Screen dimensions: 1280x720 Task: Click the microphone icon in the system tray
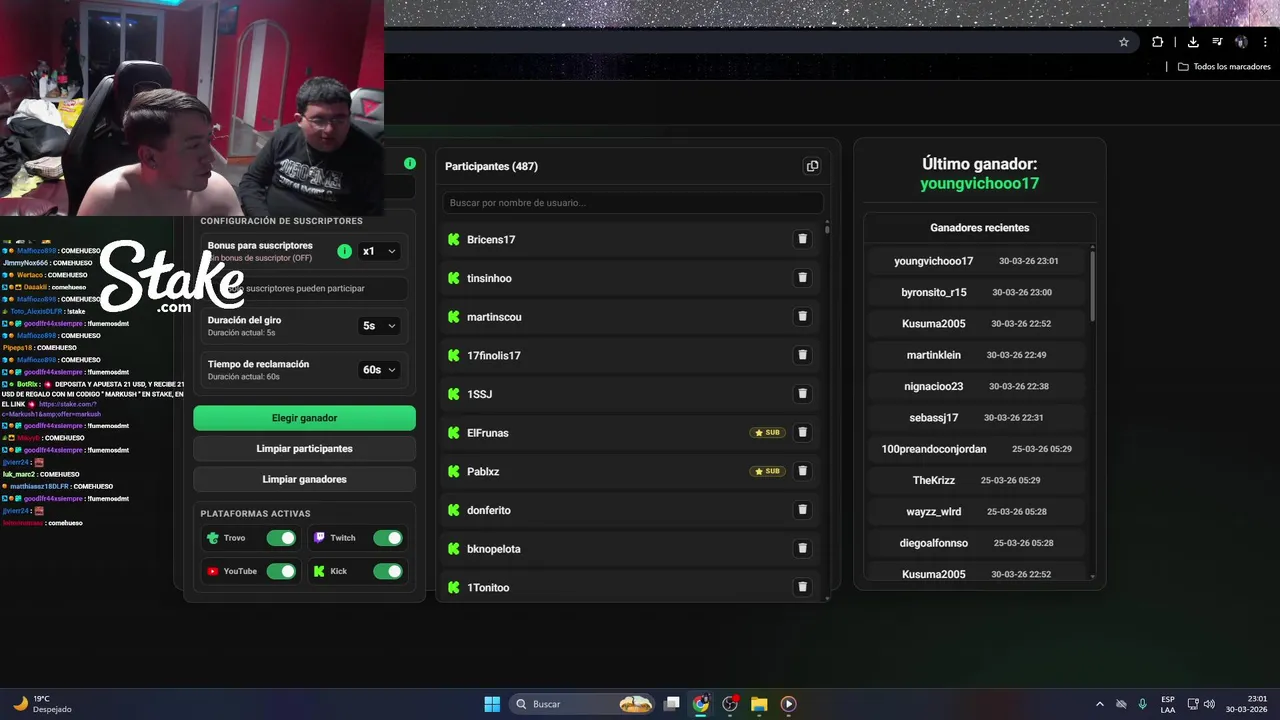1142,704
